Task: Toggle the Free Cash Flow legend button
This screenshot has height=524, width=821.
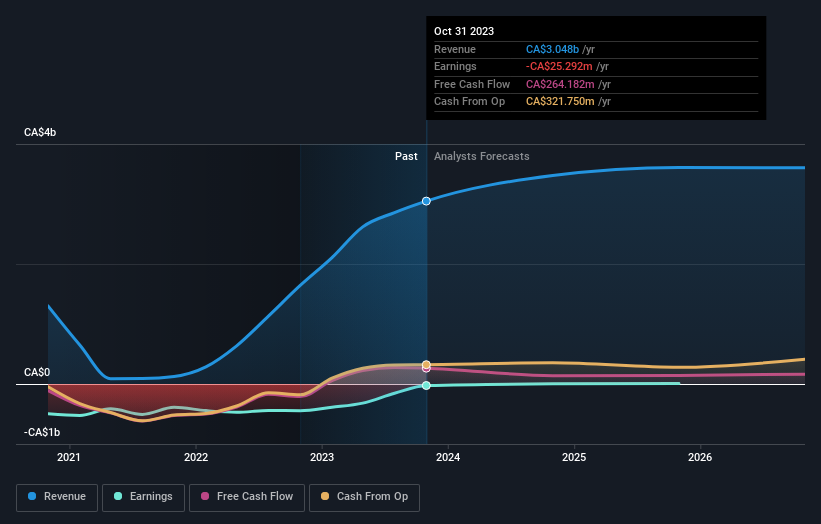Action: pos(247,497)
